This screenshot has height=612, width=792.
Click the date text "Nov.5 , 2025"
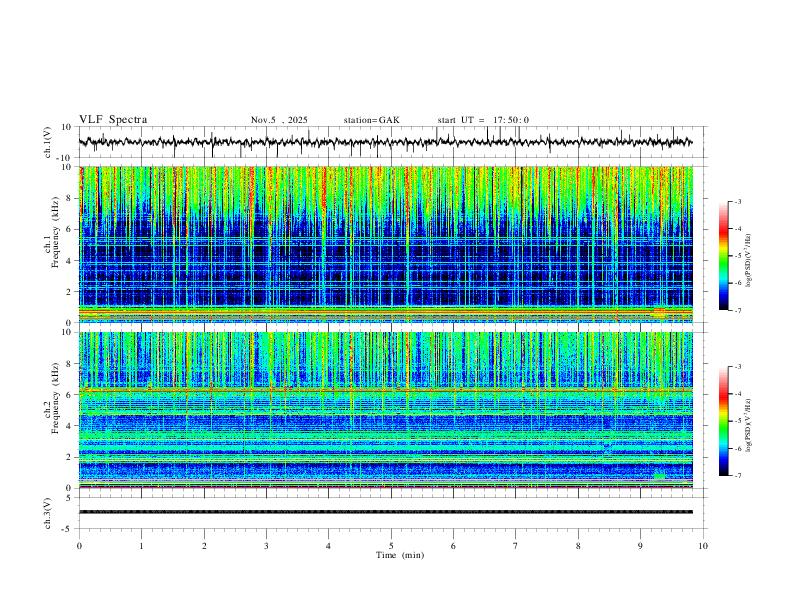[279, 120]
